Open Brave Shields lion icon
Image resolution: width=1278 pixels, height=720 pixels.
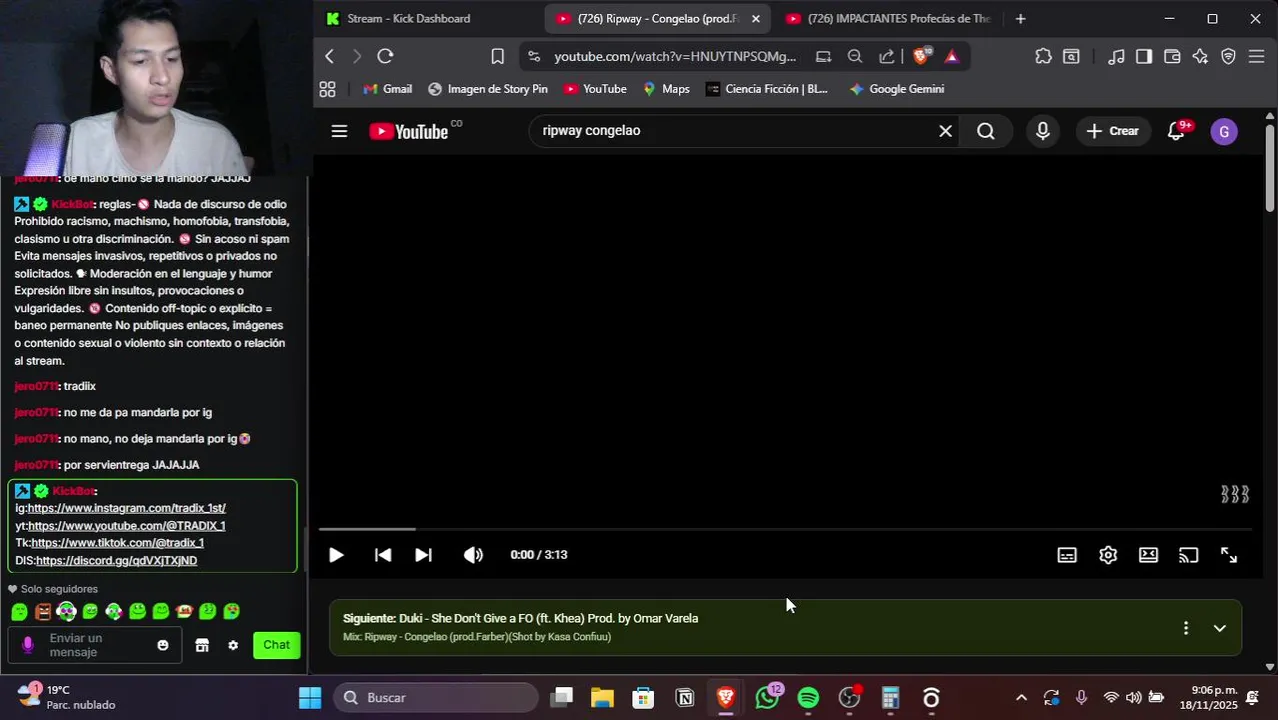(x=921, y=56)
